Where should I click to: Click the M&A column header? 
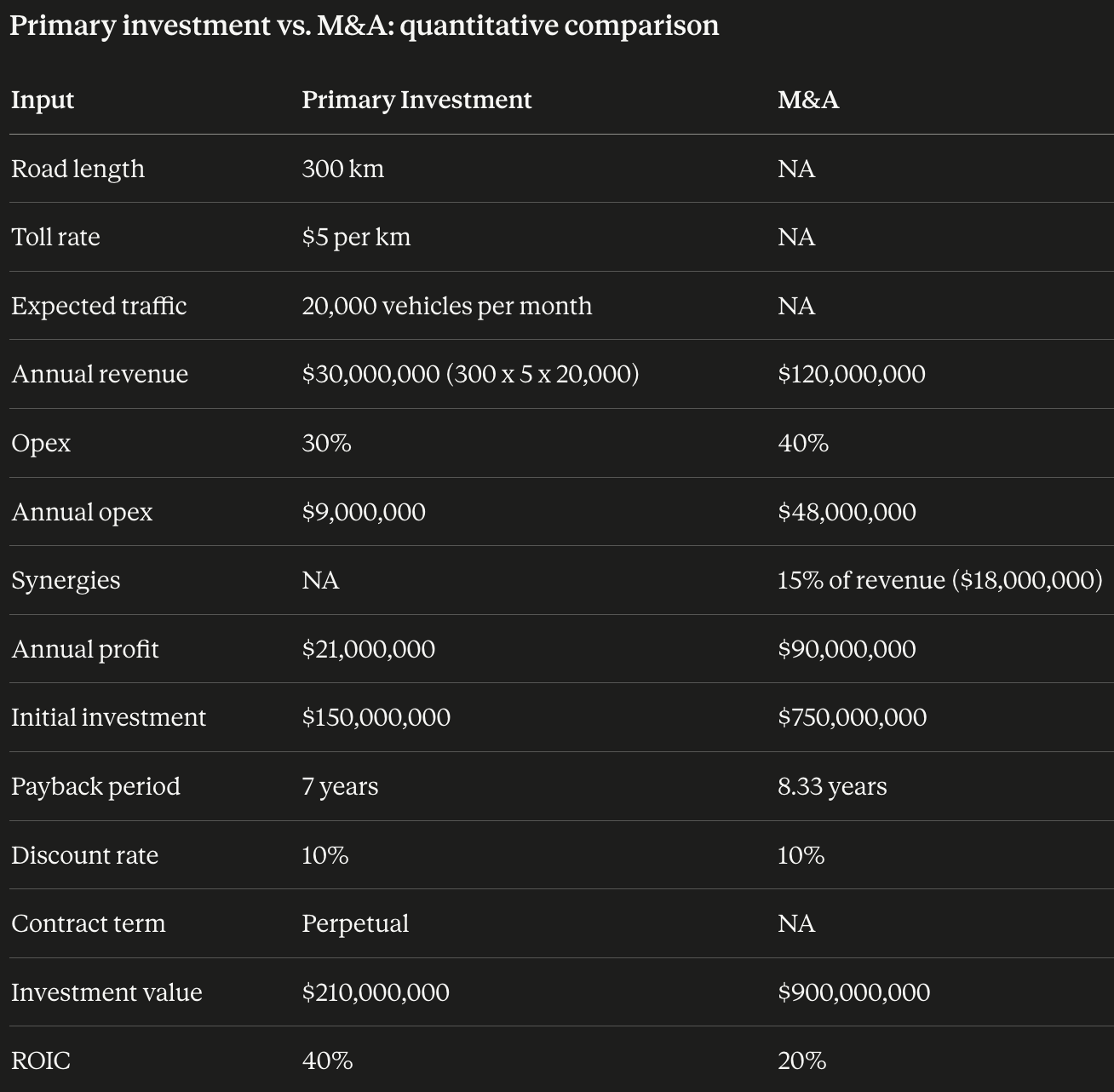[x=808, y=100]
